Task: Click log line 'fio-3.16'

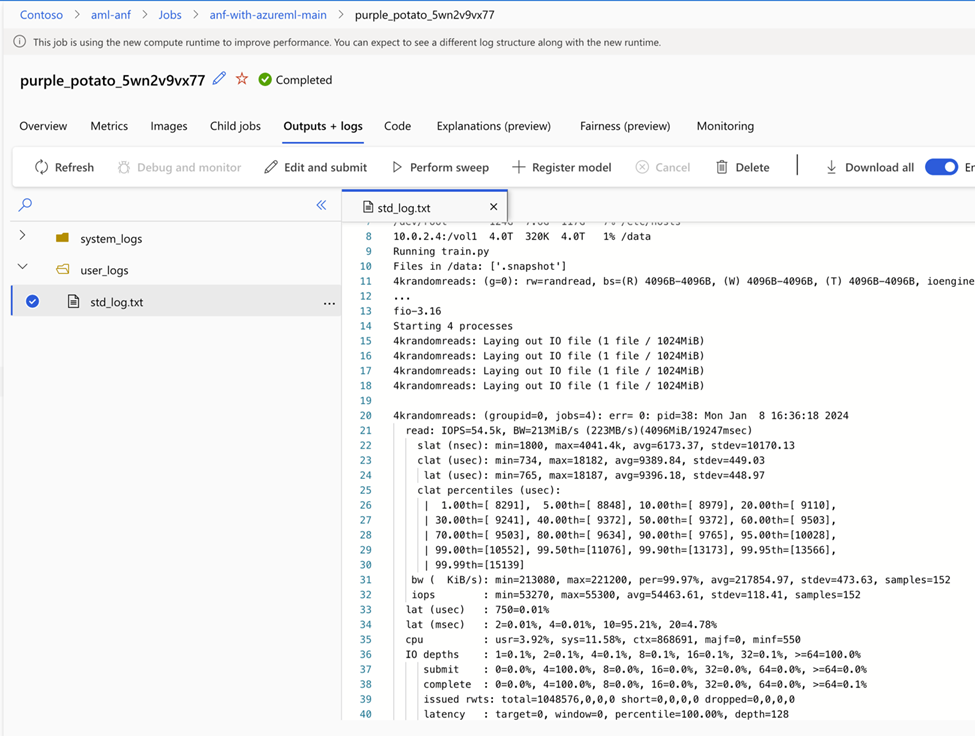Action: tap(417, 311)
